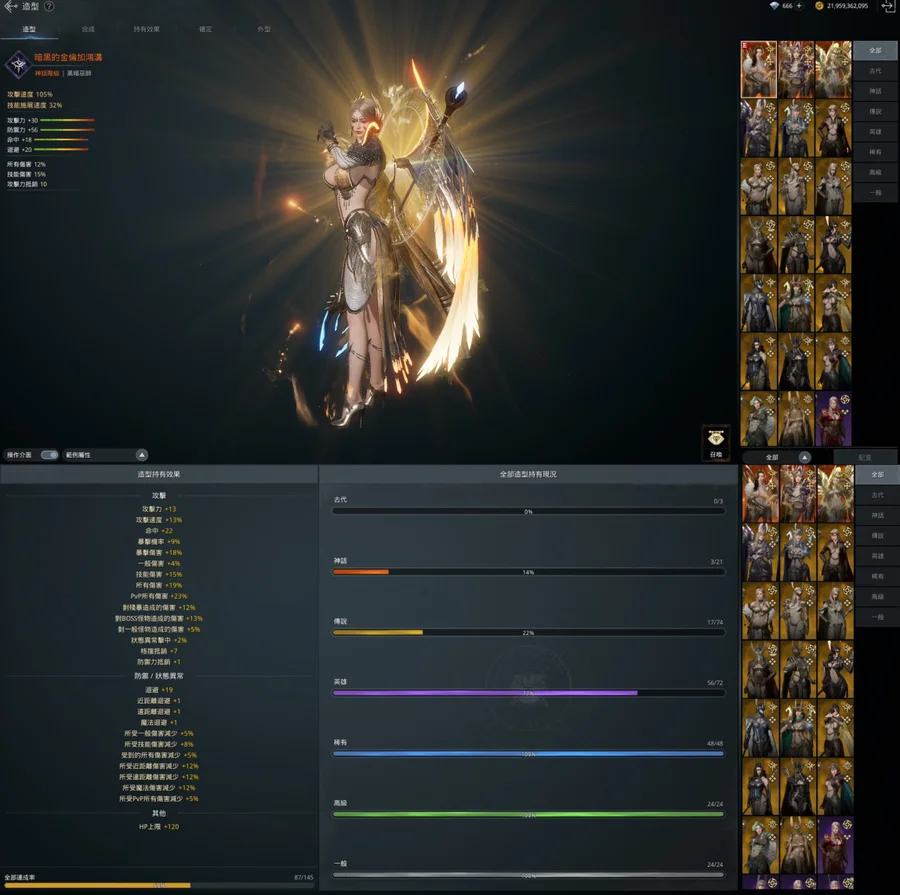900x895 pixels.
Task: Click the 所受魔法傷害減少 +12% row
Action: point(159,788)
